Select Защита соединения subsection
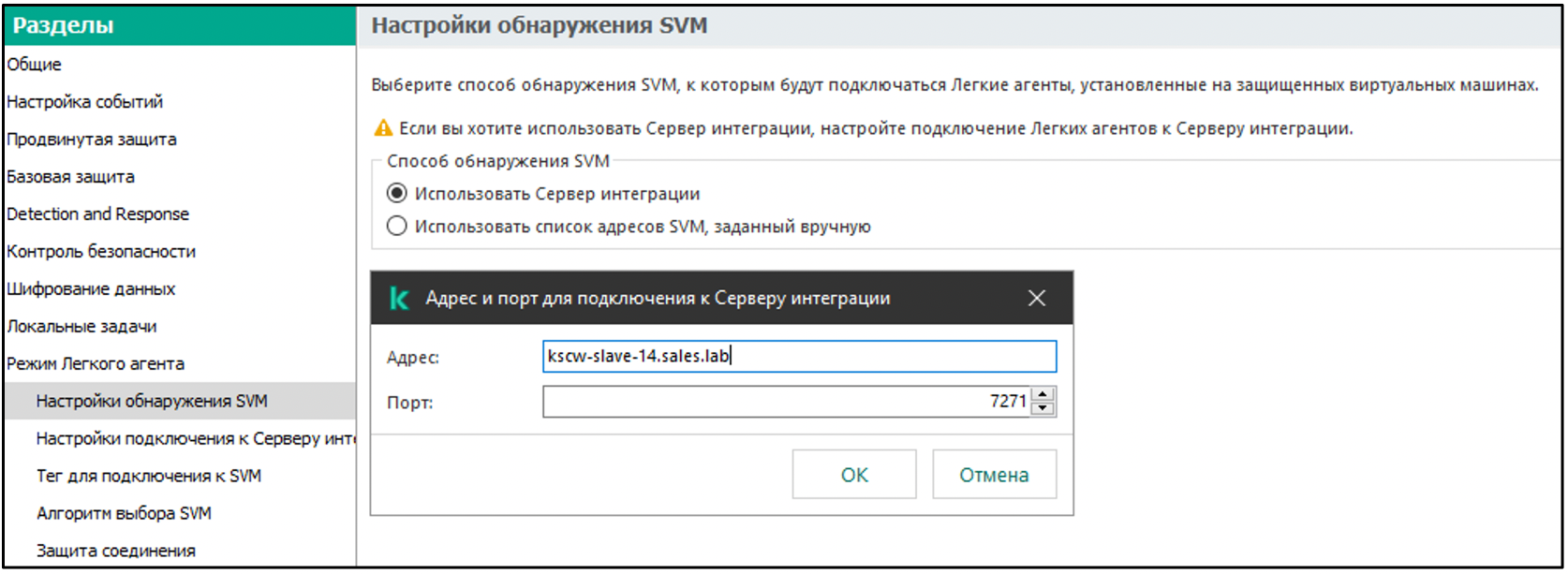Image resolution: width=1568 pixels, height=574 pixels. (x=116, y=551)
